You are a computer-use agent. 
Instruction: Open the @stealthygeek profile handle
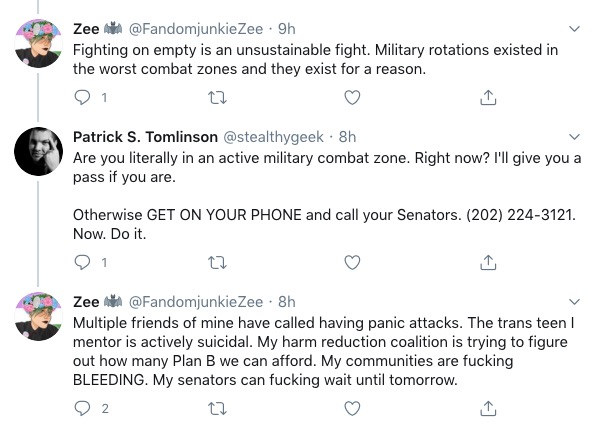(273, 137)
